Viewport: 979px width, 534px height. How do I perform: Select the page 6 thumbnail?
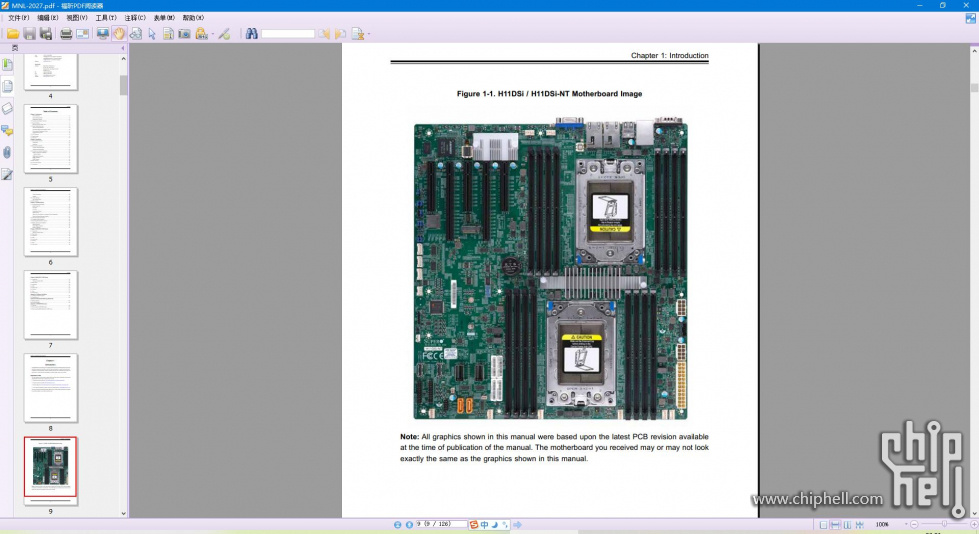[51, 222]
